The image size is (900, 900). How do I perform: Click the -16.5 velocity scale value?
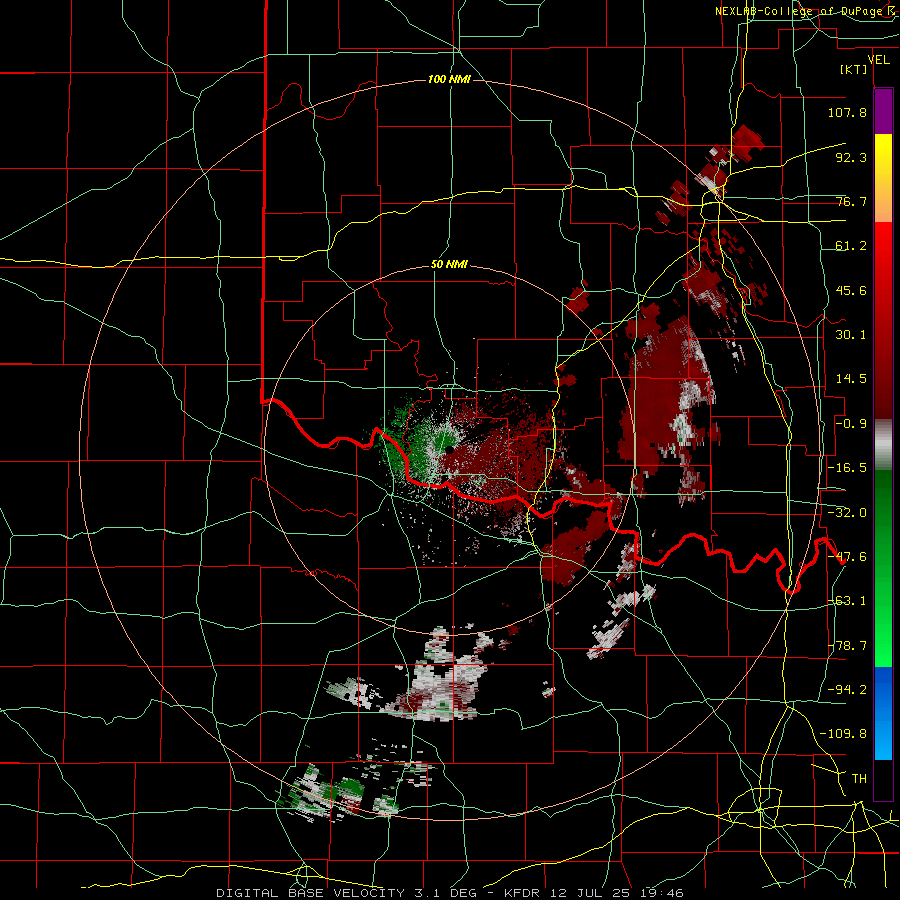(847, 468)
